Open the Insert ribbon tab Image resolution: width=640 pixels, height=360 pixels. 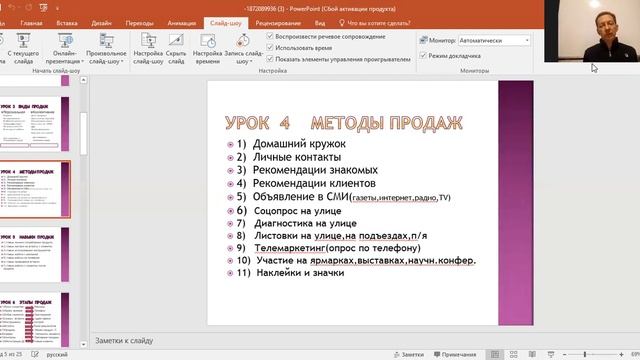(67, 23)
